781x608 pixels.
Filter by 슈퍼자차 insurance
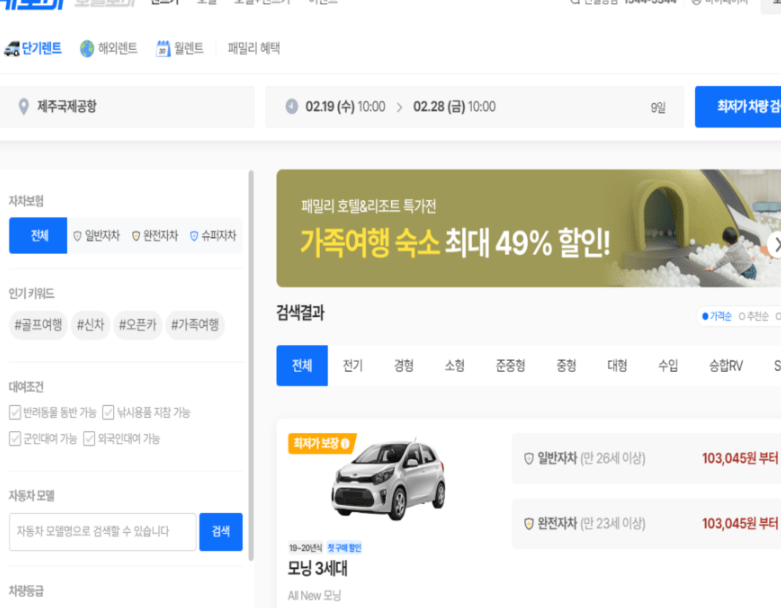pos(213,236)
